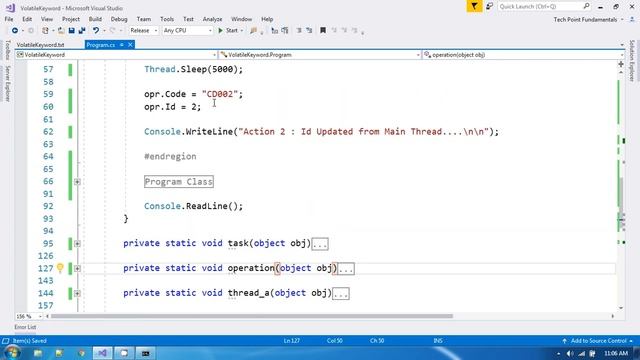Click the Redo toolbar icon

[112, 31]
